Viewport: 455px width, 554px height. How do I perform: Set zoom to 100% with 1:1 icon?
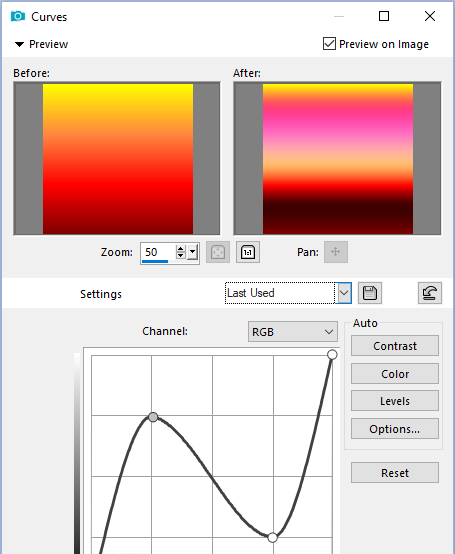[x=248, y=252]
